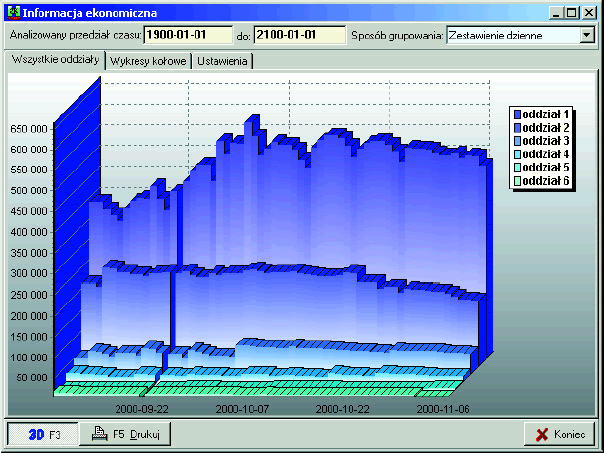Screen dimensions: 604x453
Task: Click the printer icon on Drukuj button
Action: (x=99, y=434)
